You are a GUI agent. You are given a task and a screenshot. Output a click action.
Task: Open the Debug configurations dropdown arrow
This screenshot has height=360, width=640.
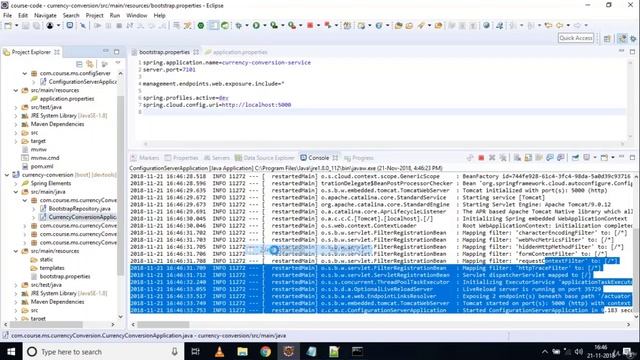click(247, 25)
